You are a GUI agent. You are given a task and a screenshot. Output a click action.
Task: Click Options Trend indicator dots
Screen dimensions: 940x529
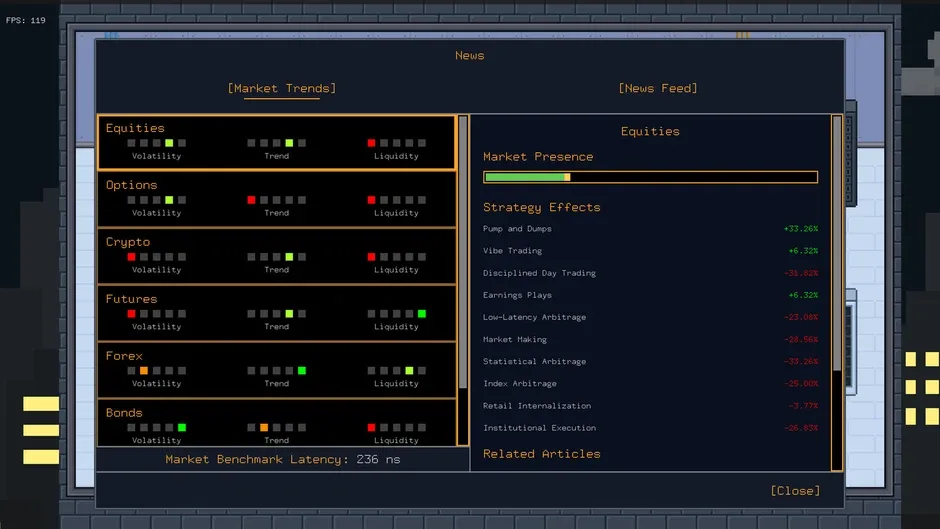coord(276,200)
